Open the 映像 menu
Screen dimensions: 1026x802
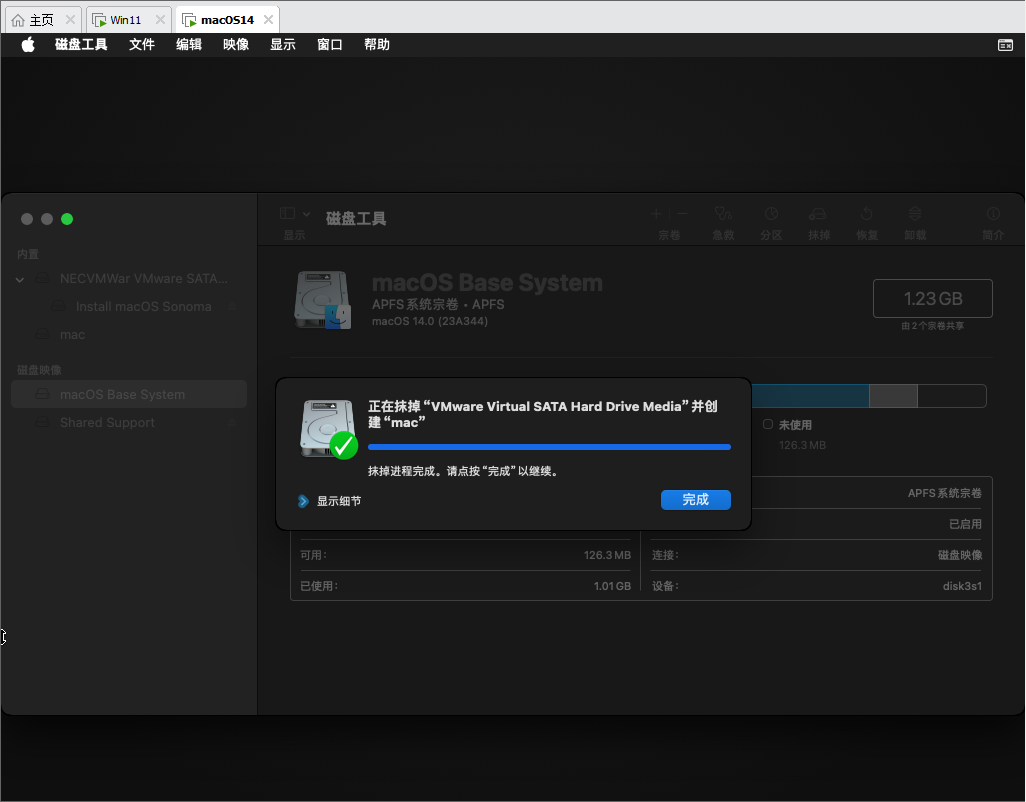pyautogui.click(x=236, y=44)
